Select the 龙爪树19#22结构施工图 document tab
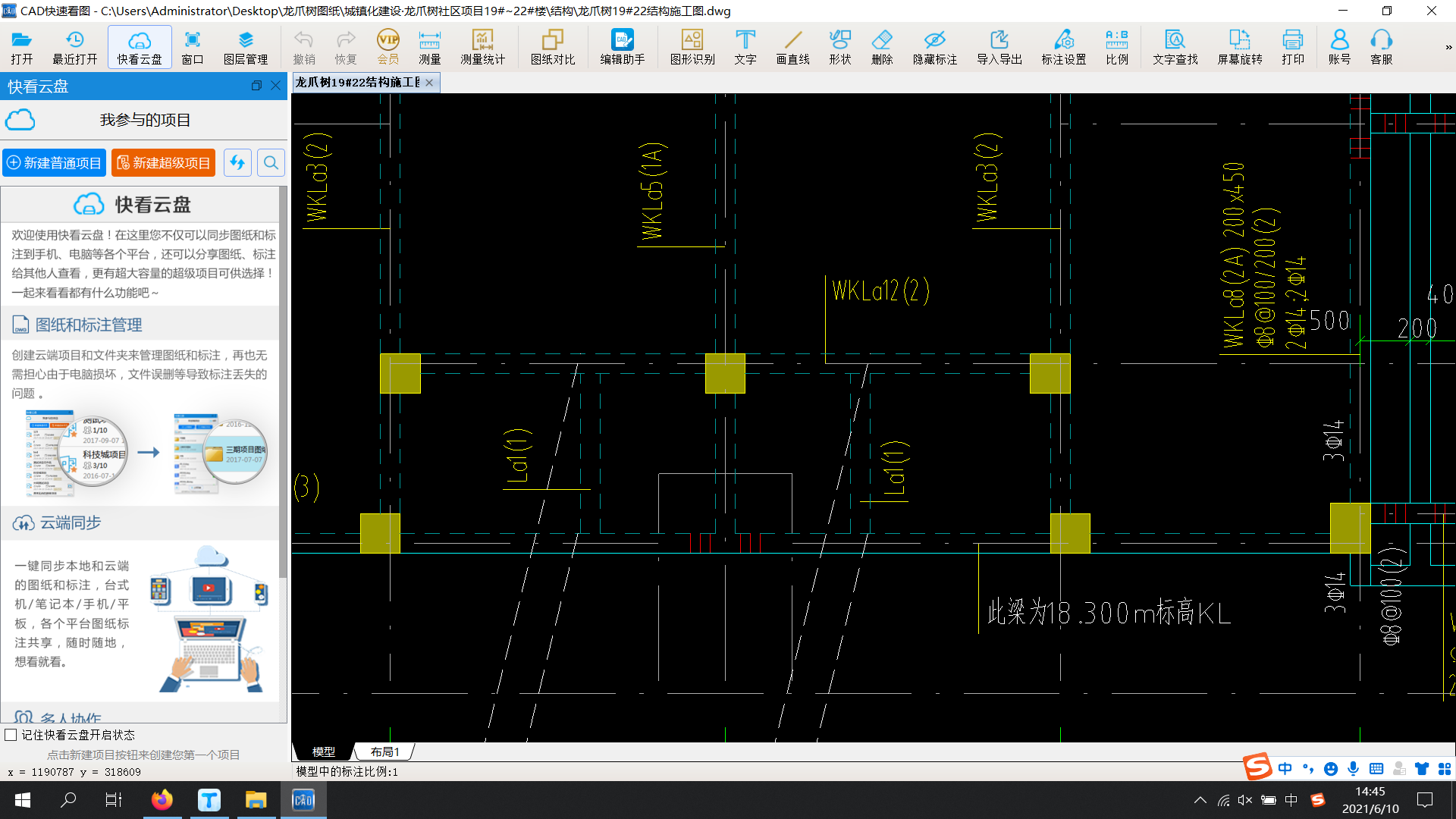 tap(357, 83)
